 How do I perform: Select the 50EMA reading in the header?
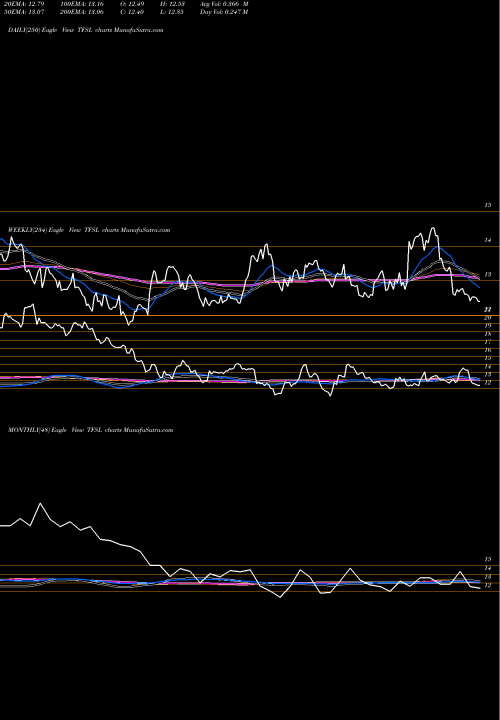coord(24,12)
